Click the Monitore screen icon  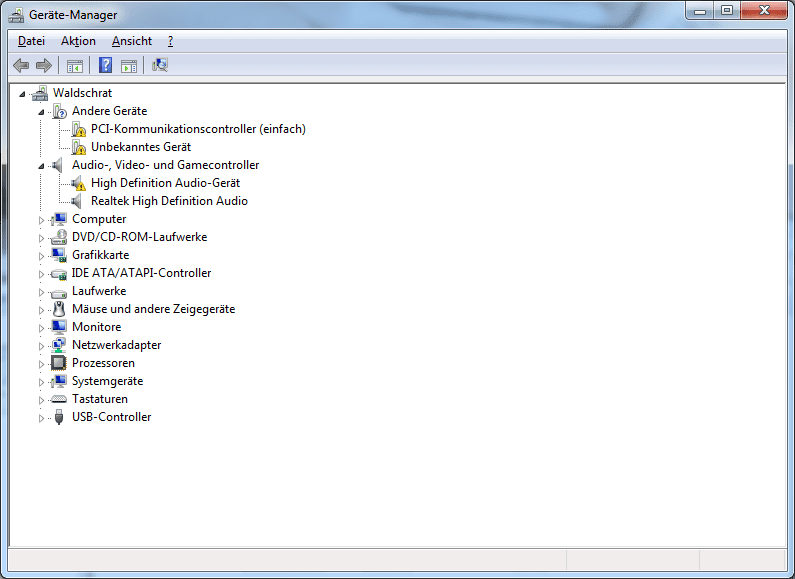59,327
